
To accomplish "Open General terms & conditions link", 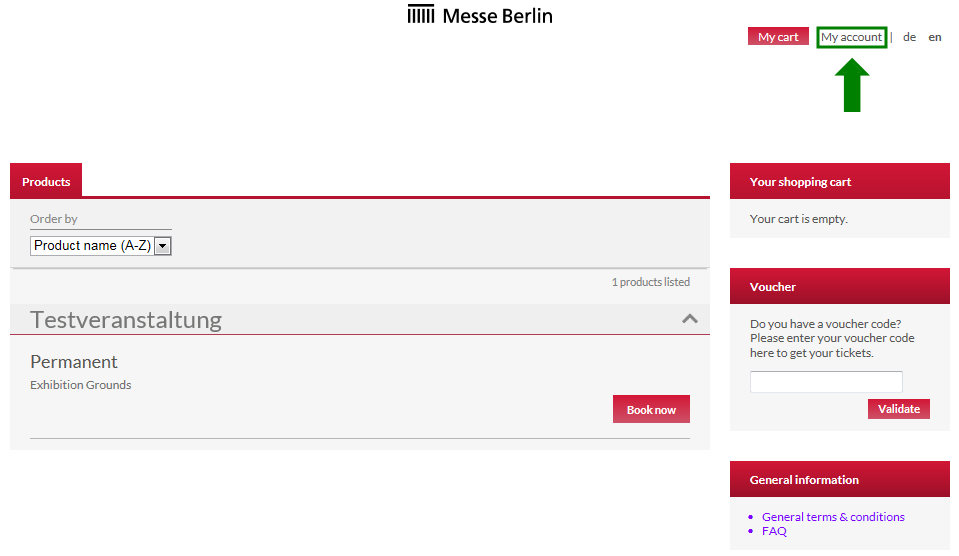I will point(833,517).
